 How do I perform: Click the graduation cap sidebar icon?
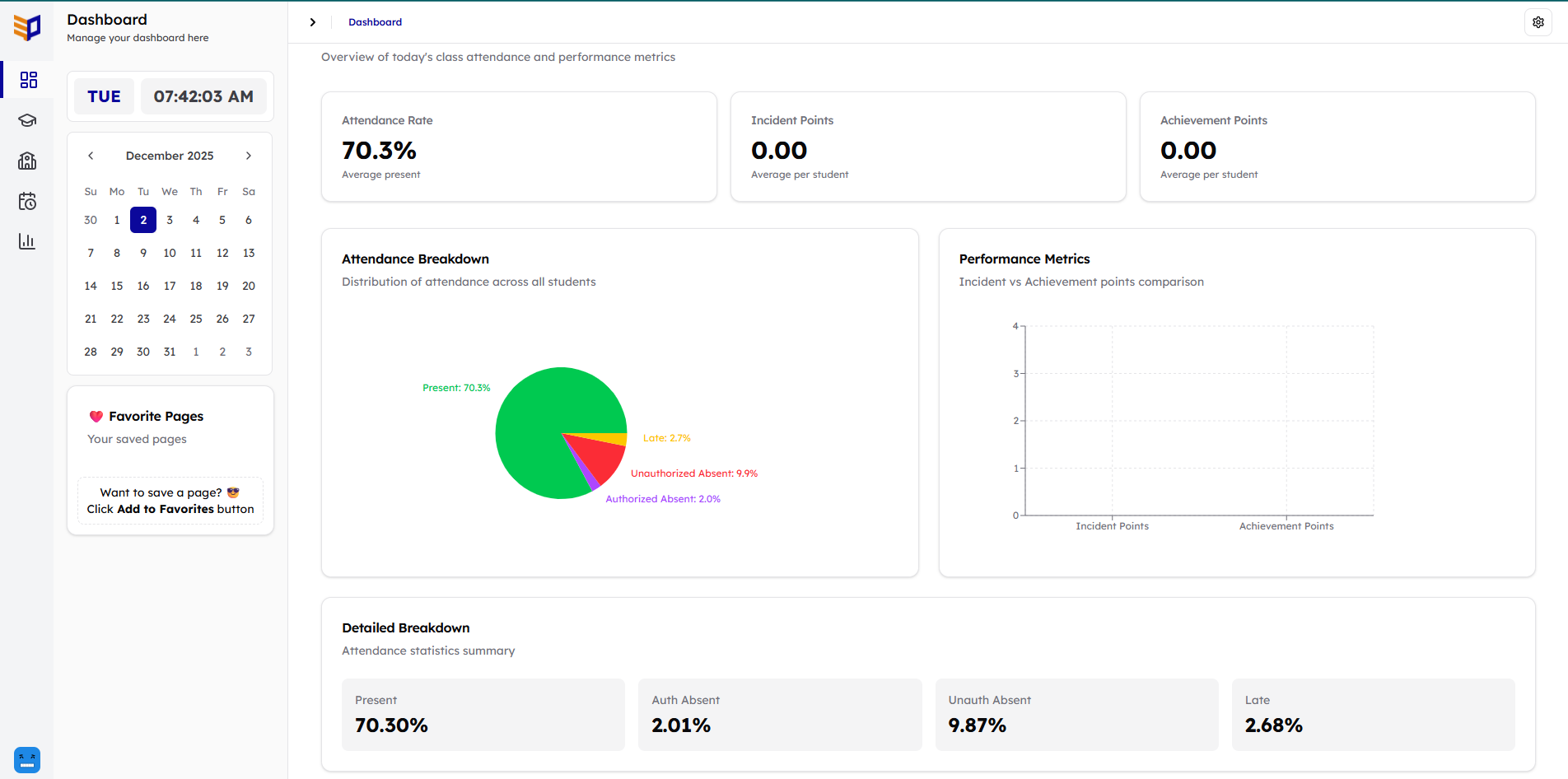28,120
